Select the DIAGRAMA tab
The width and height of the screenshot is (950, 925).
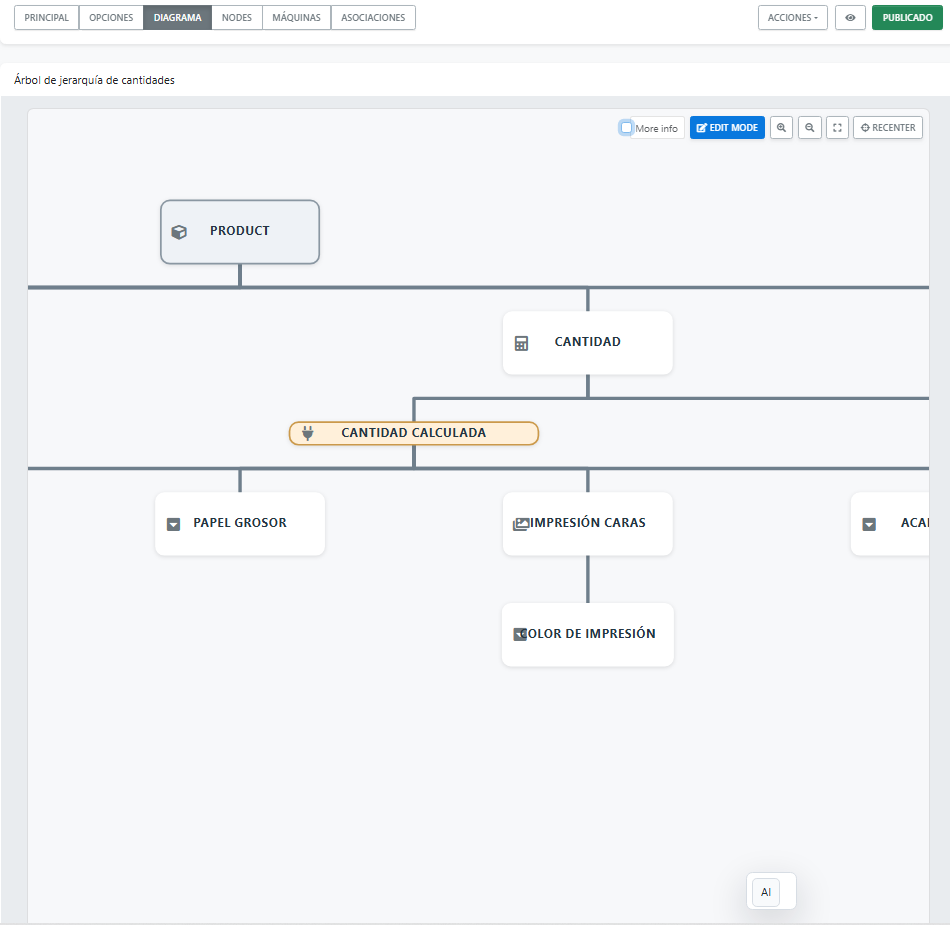(x=178, y=18)
